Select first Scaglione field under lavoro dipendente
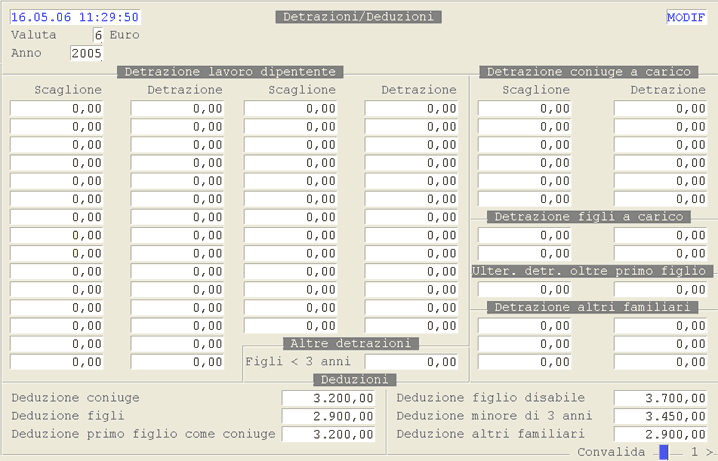718x461 pixels. click(57, 108)
